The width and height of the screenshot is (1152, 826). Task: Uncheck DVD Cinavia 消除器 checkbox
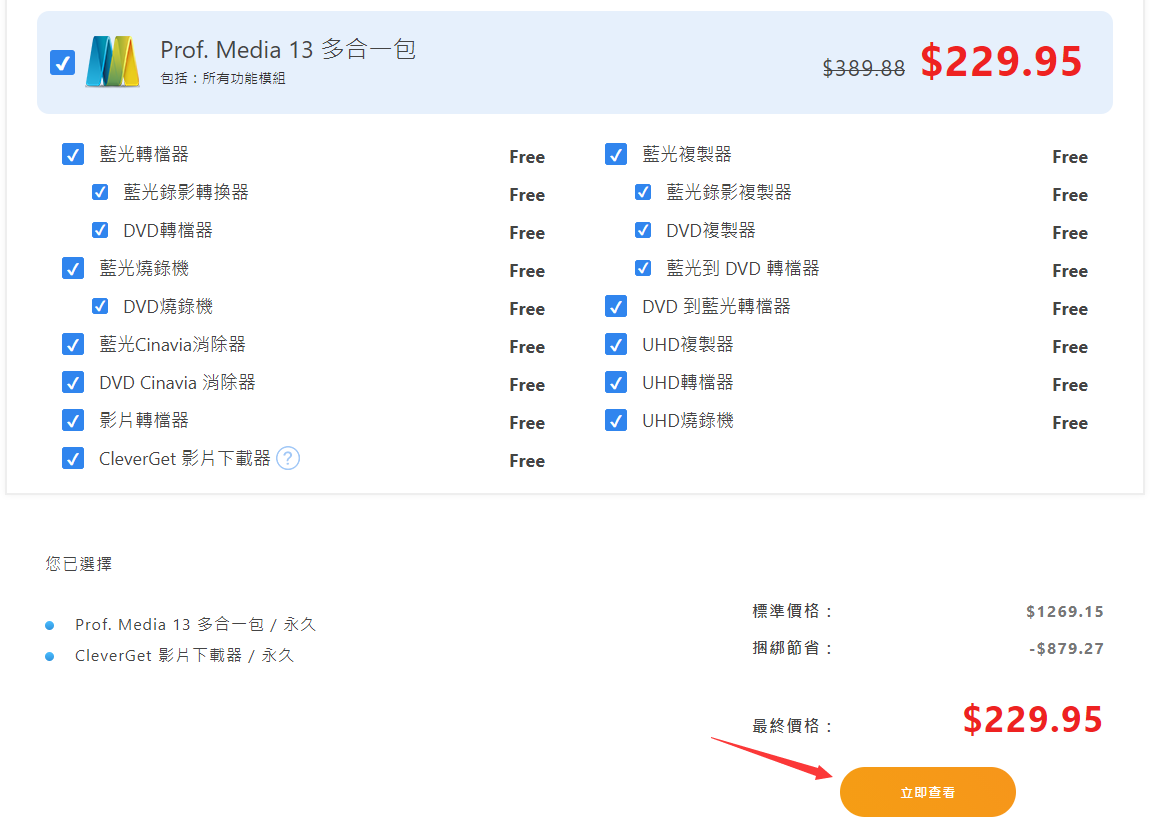73,382
